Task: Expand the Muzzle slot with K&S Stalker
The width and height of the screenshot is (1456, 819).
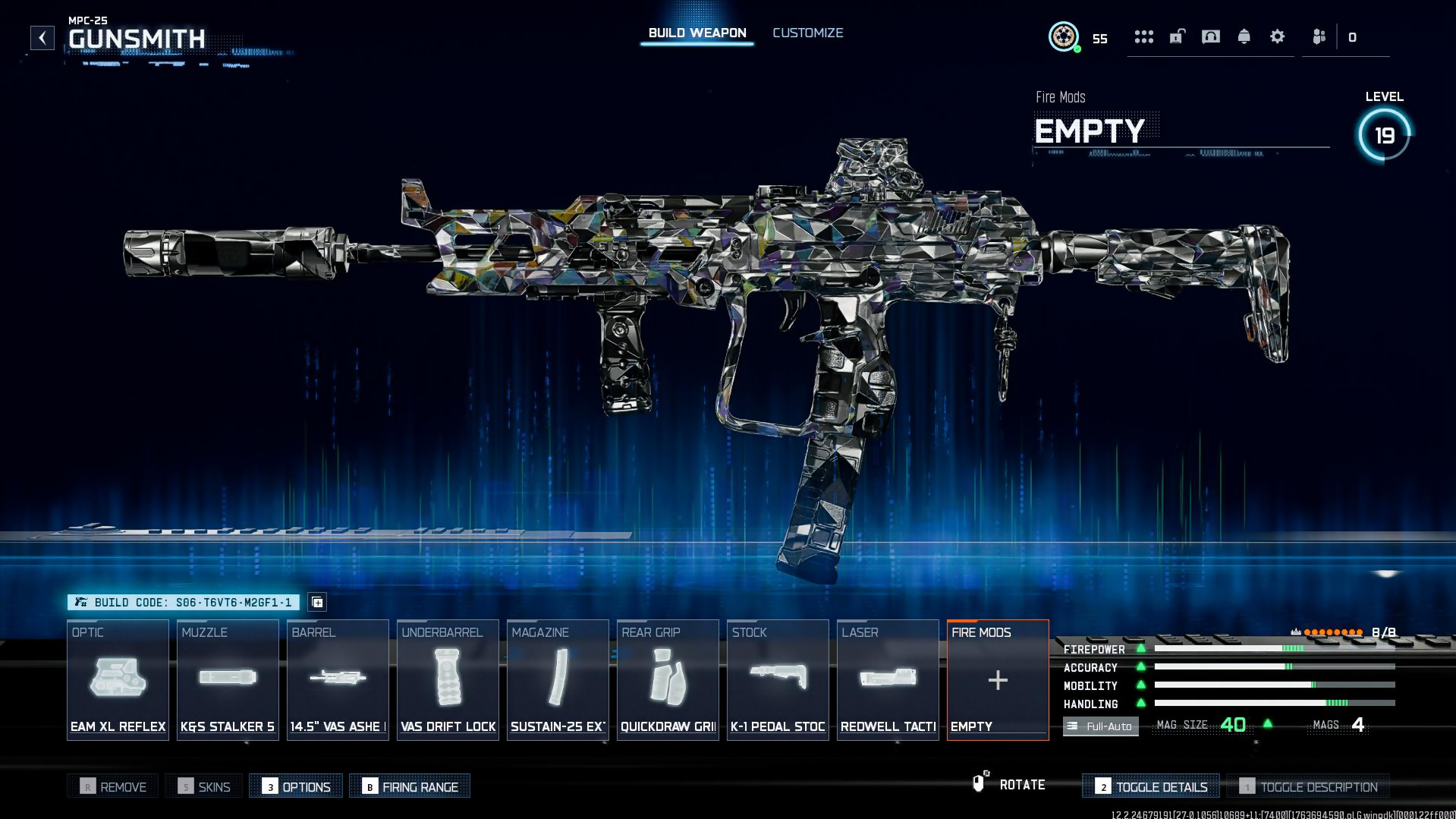Action: pos(228,679)
